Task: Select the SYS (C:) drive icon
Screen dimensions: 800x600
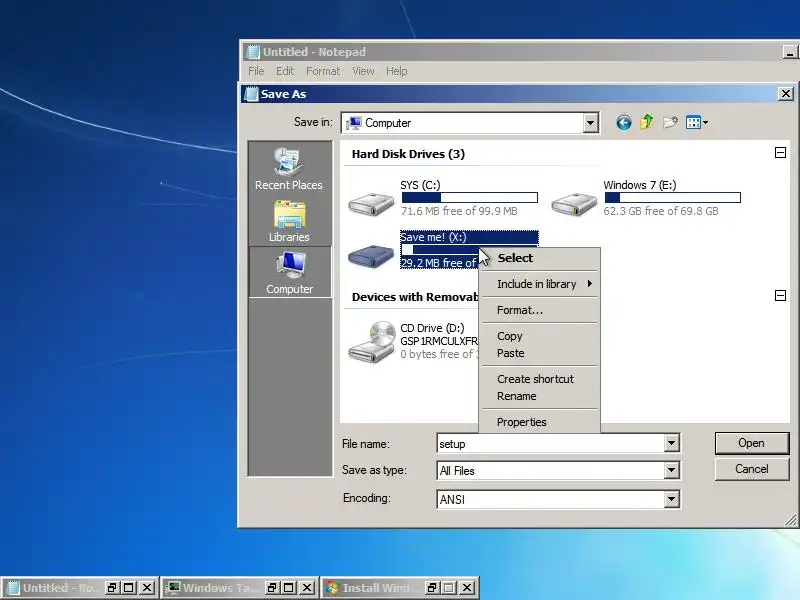Action: tap(371, 203)
